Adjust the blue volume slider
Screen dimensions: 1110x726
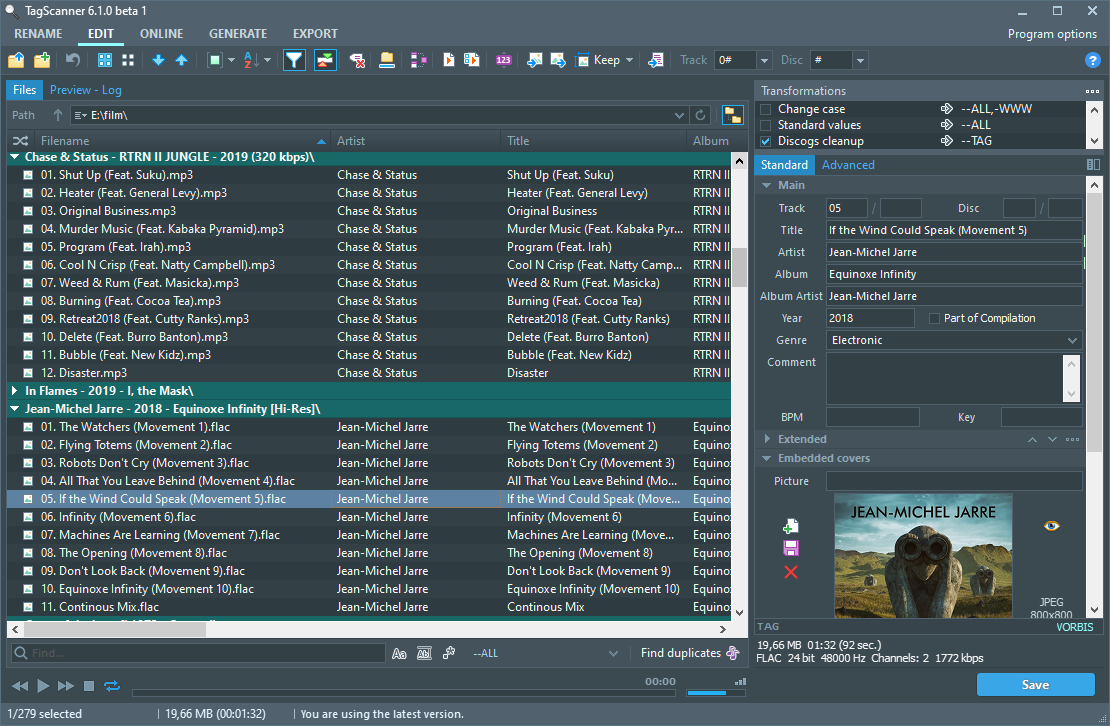[x=716, y=693]
